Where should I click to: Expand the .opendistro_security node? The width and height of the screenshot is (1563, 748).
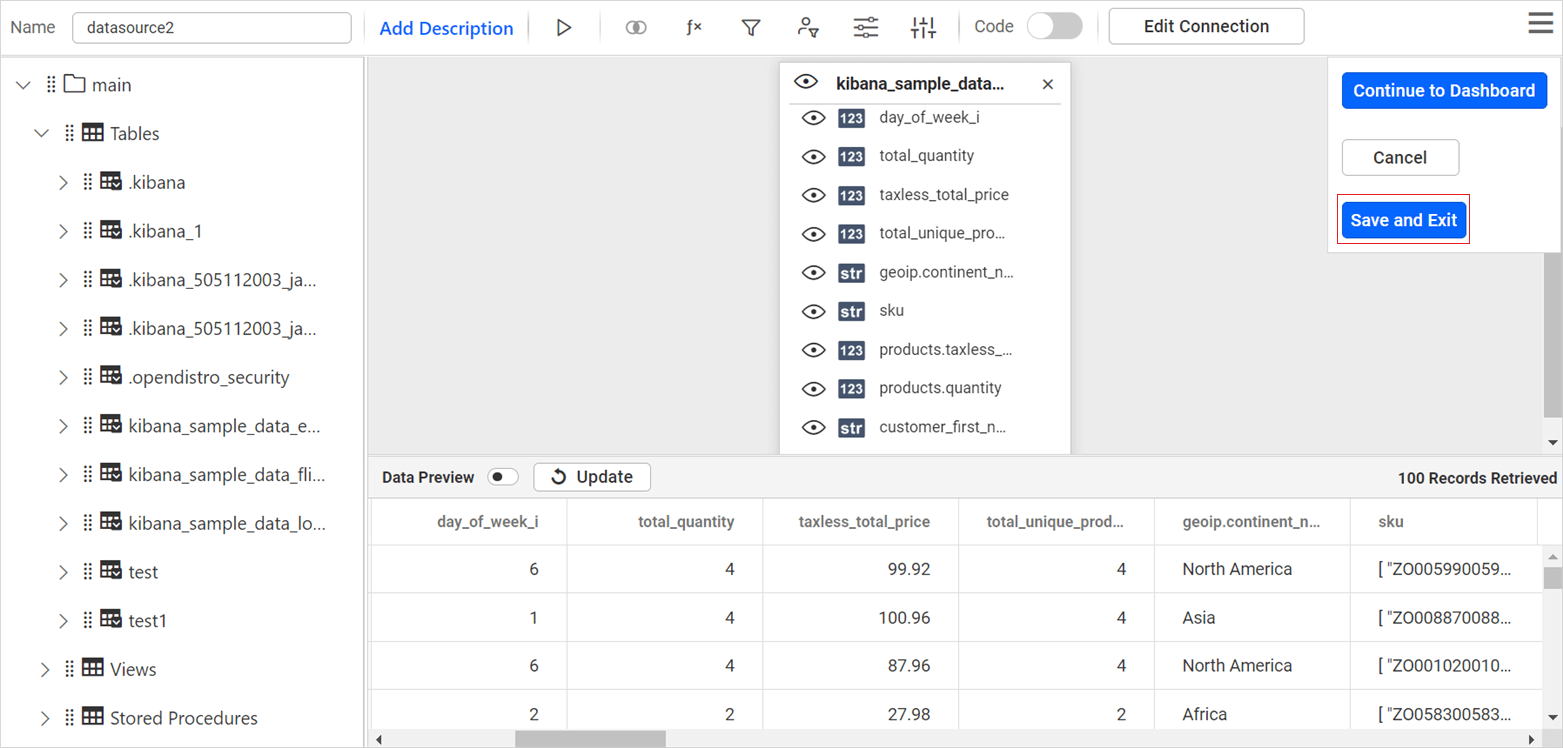coord(63,377)
